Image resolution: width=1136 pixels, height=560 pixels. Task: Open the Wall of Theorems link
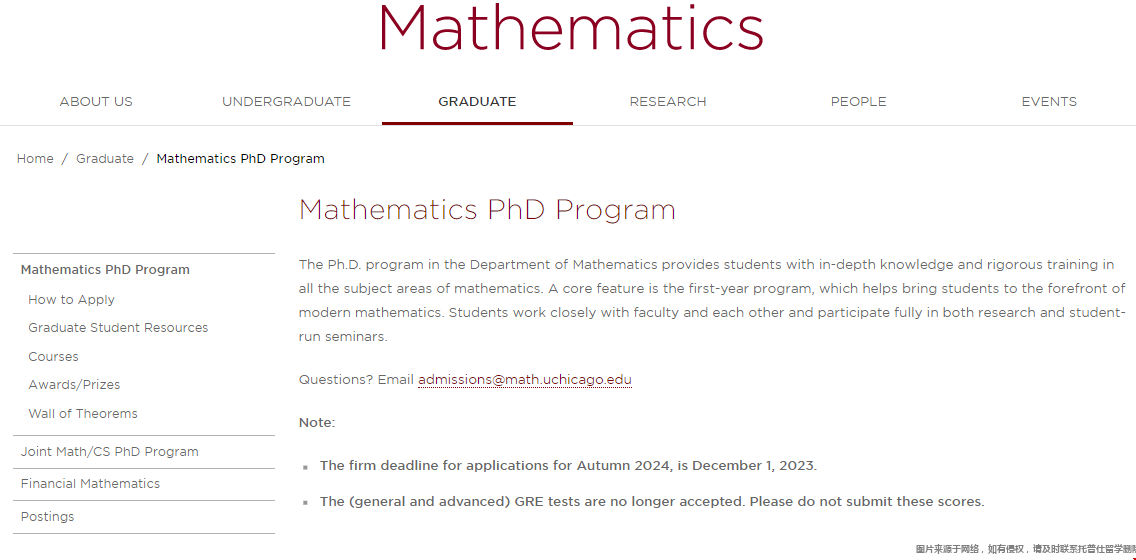pos(83,414)
